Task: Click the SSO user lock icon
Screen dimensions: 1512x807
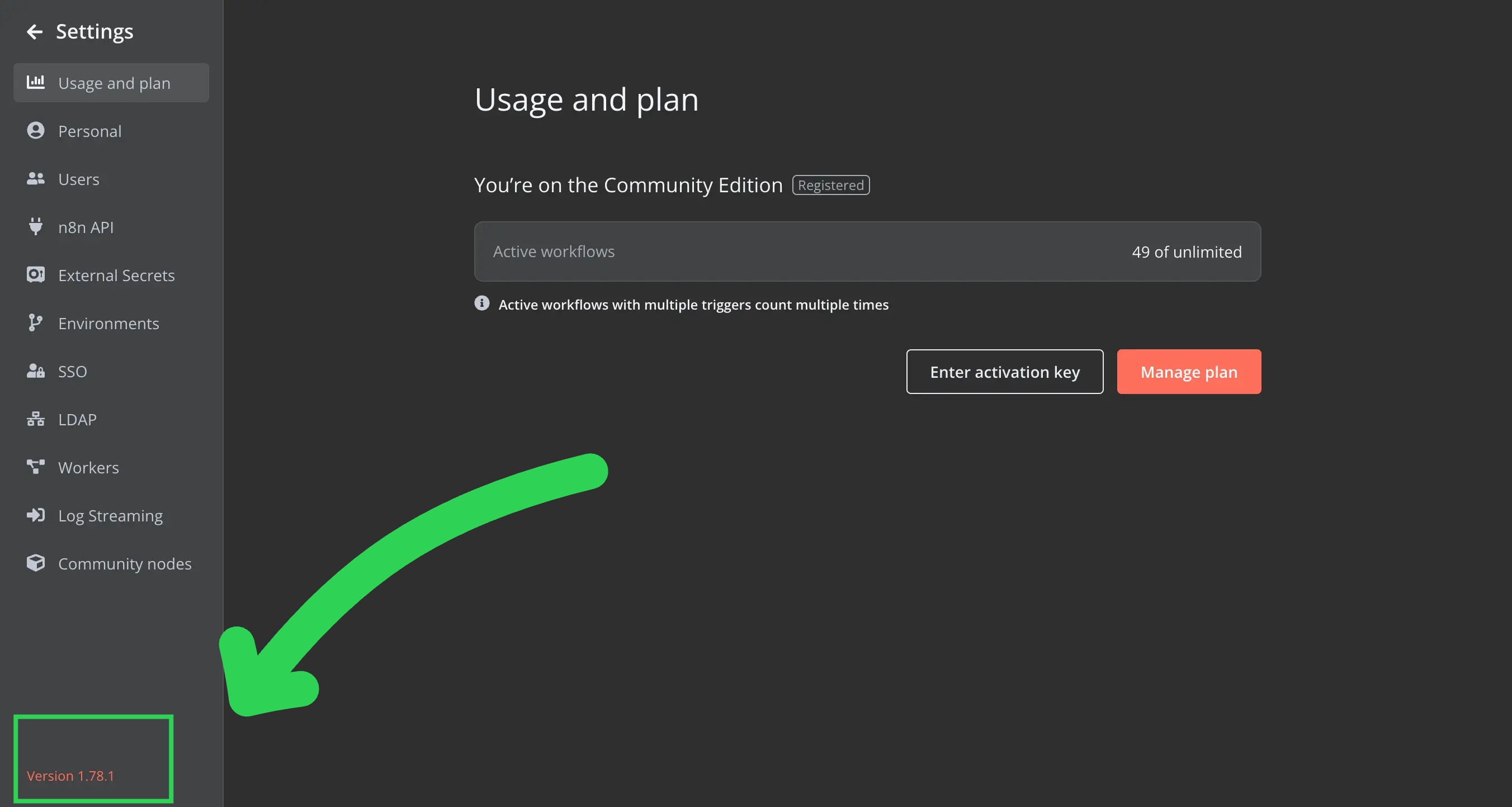Action: pos(36,371)
